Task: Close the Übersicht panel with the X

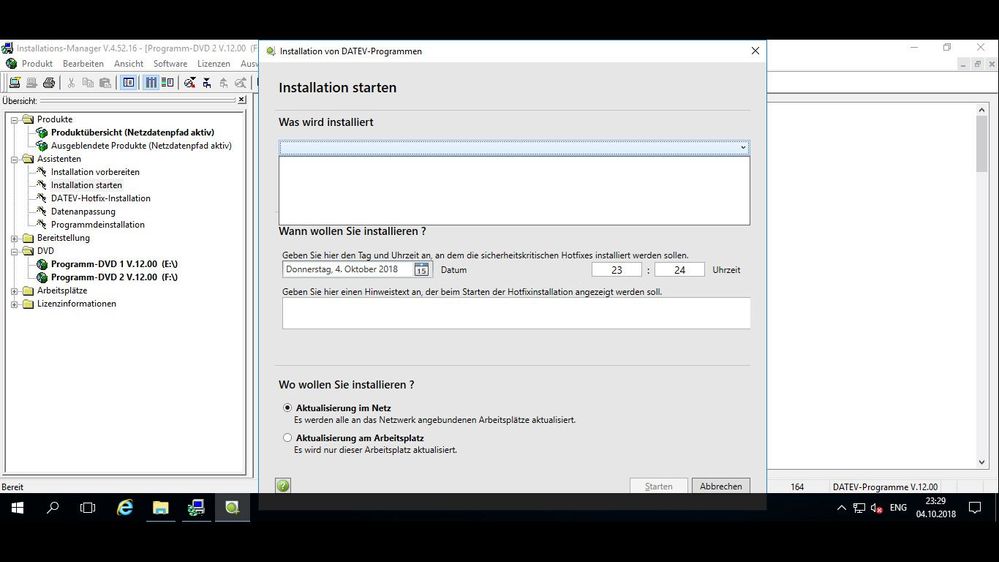Action: (x=241, y=100)
